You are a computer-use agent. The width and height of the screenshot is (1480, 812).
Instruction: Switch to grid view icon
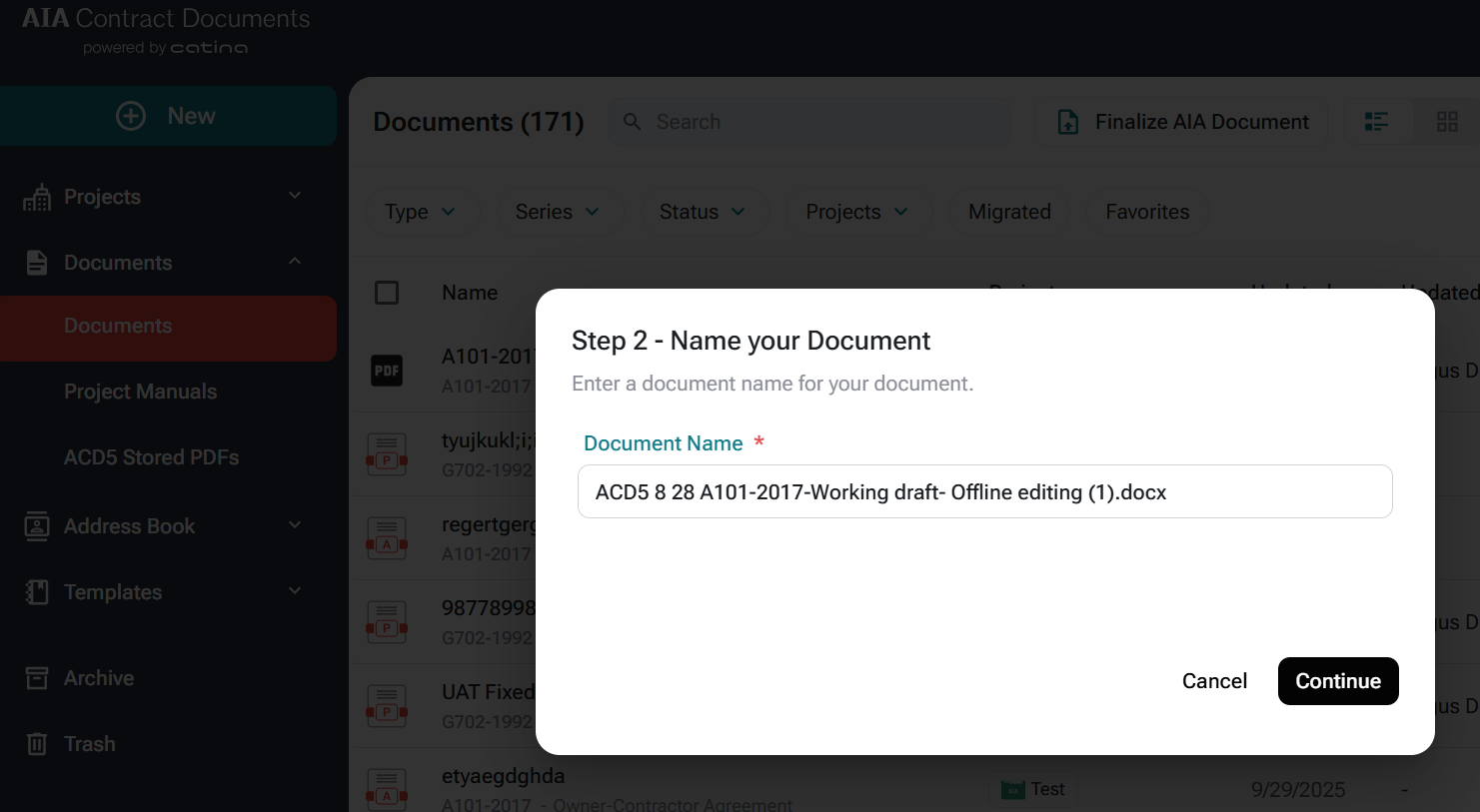(x=1446, y=122)
